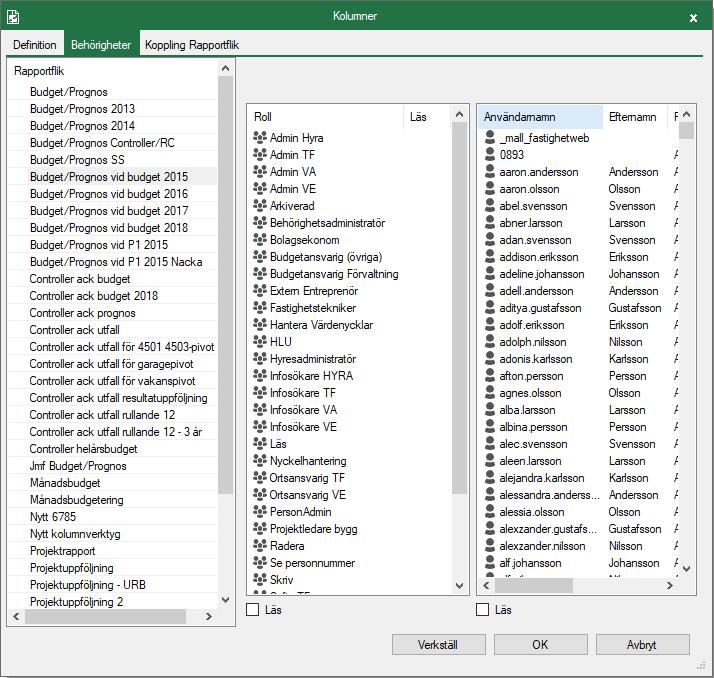Enable the Läs checkbox under the role list

pos(252,610)
